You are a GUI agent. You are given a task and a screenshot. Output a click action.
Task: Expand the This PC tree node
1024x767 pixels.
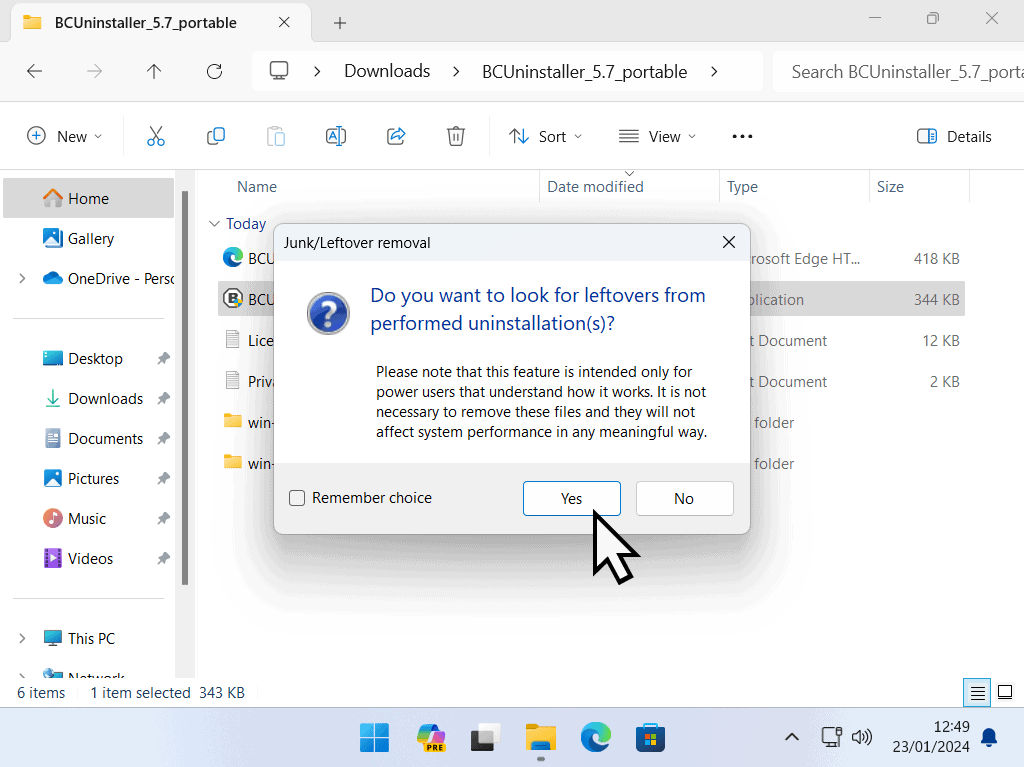[x=22, y=638]
